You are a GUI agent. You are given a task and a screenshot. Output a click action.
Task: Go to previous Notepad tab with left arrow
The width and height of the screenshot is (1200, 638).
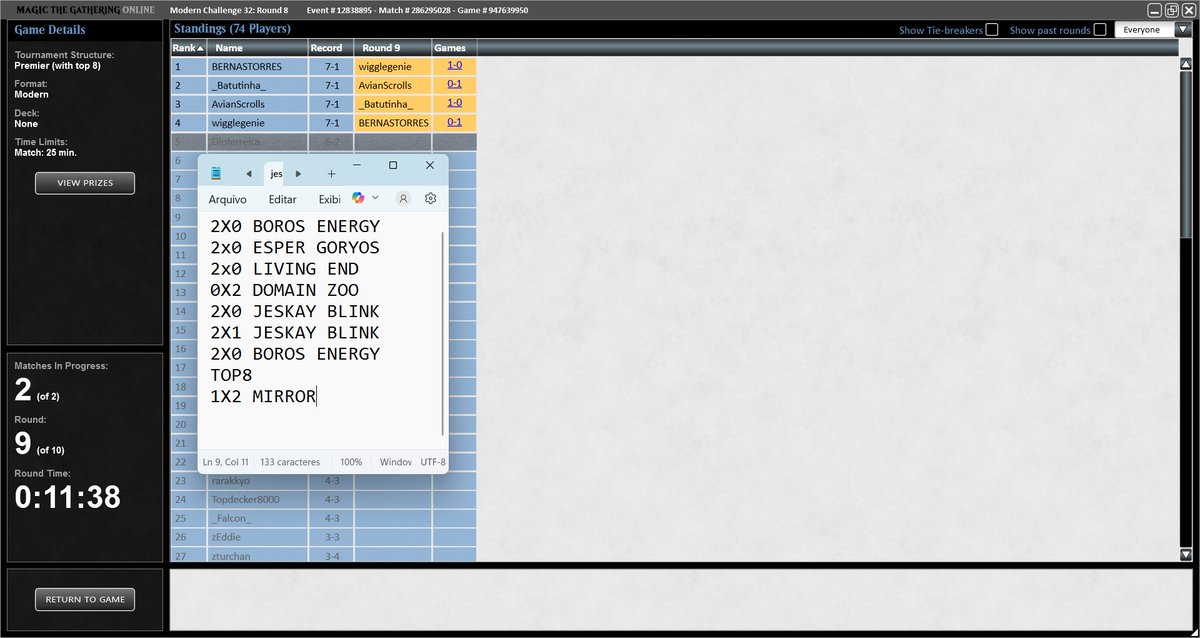pos(248,174)
